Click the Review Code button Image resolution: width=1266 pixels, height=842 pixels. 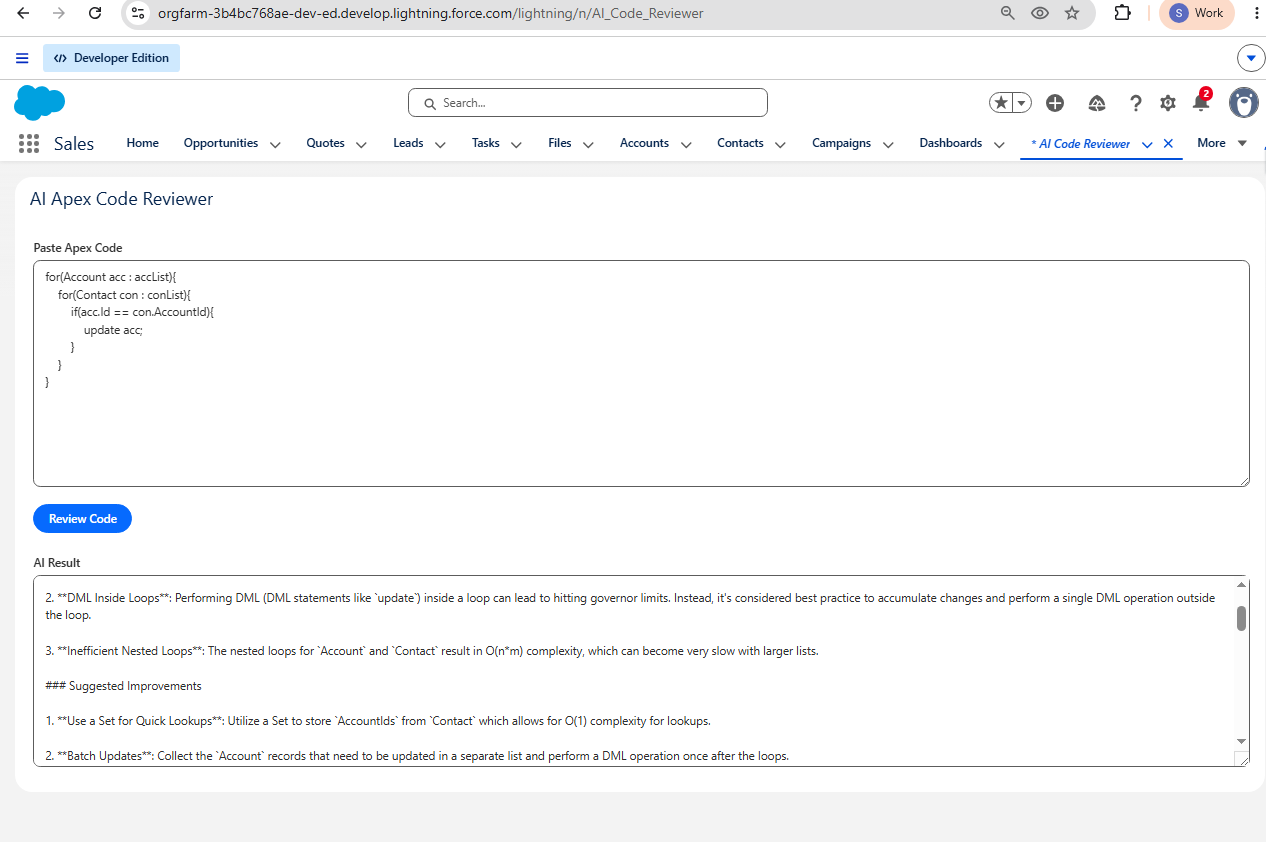coord(83,519)
